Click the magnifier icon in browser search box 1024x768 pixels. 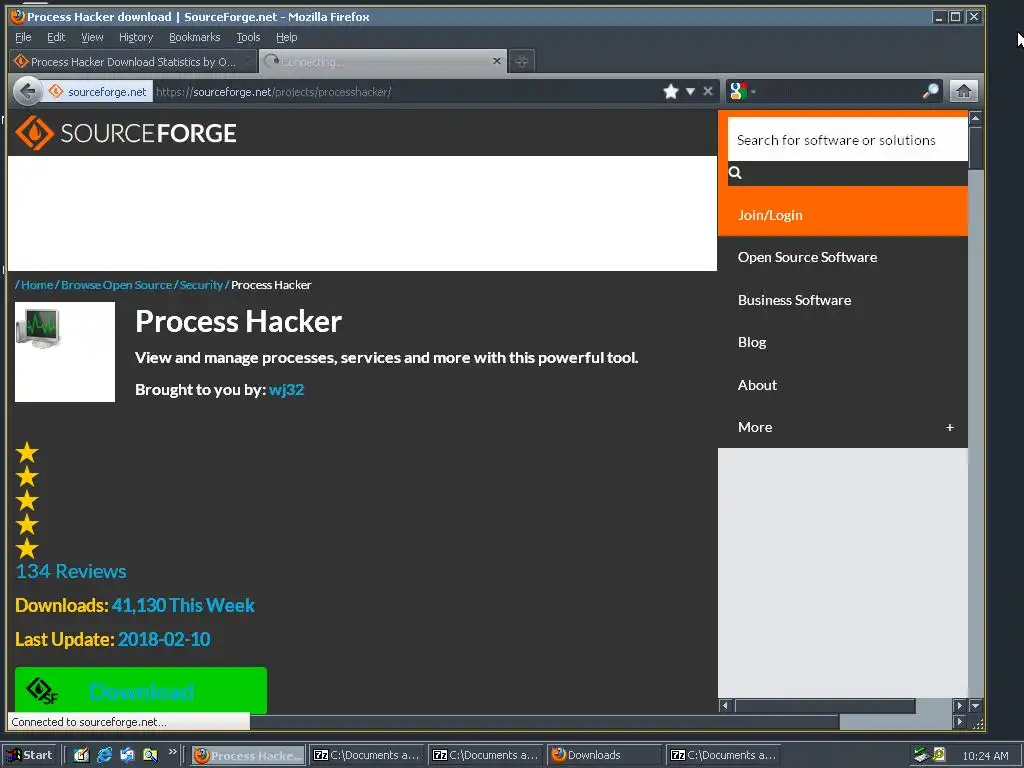pyautogui.click(x=931, y=91)
